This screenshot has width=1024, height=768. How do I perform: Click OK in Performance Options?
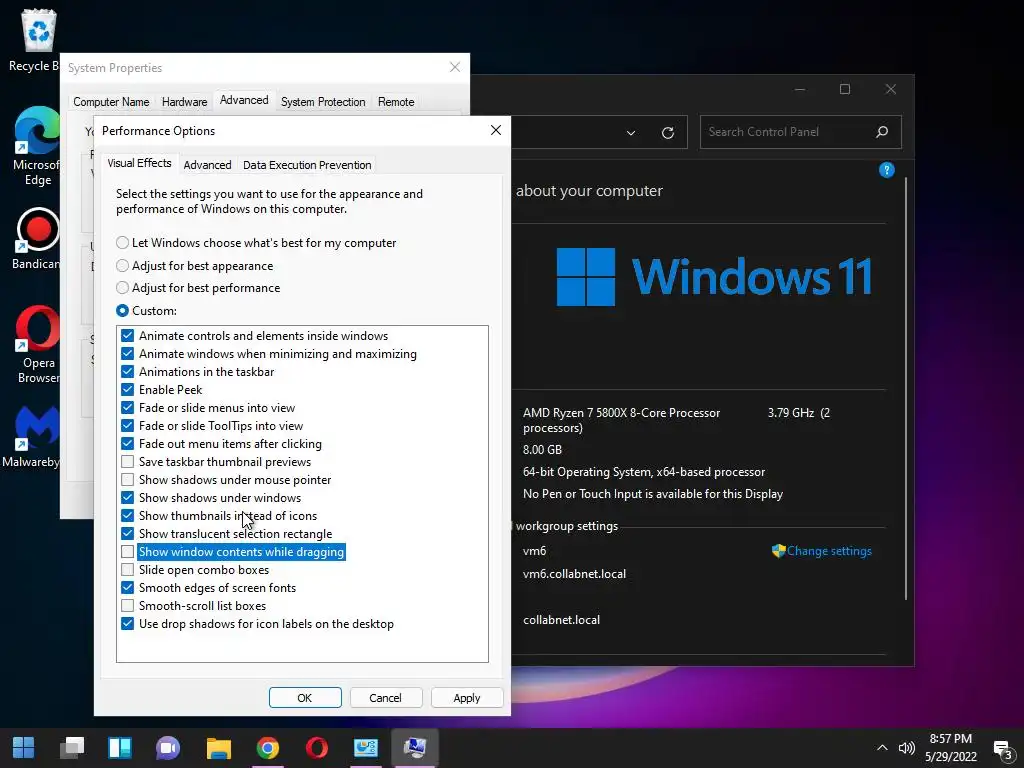point(305,697)
